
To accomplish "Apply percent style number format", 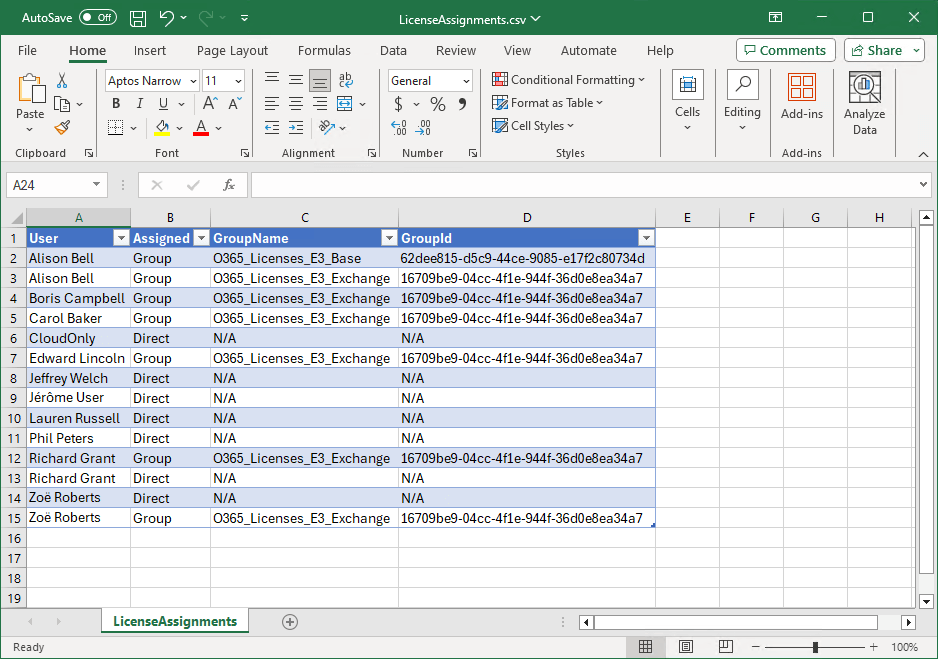I will [438, 104].
